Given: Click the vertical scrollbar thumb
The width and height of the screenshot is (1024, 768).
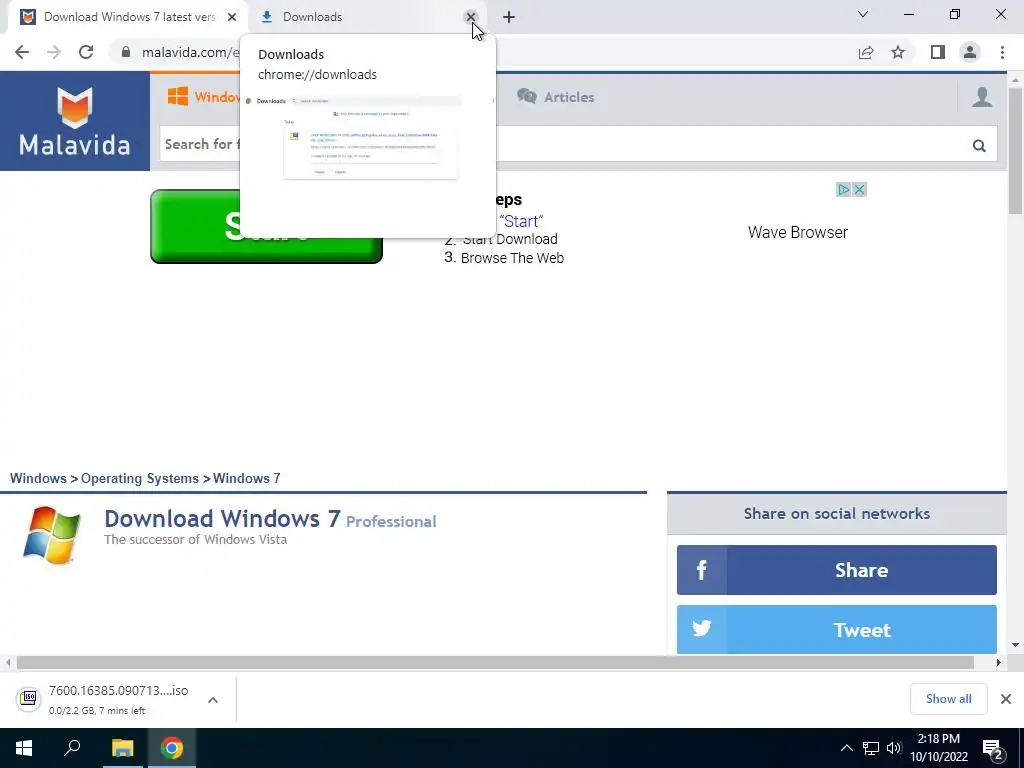Looking at the screenshot, I should pos(1015,150).
